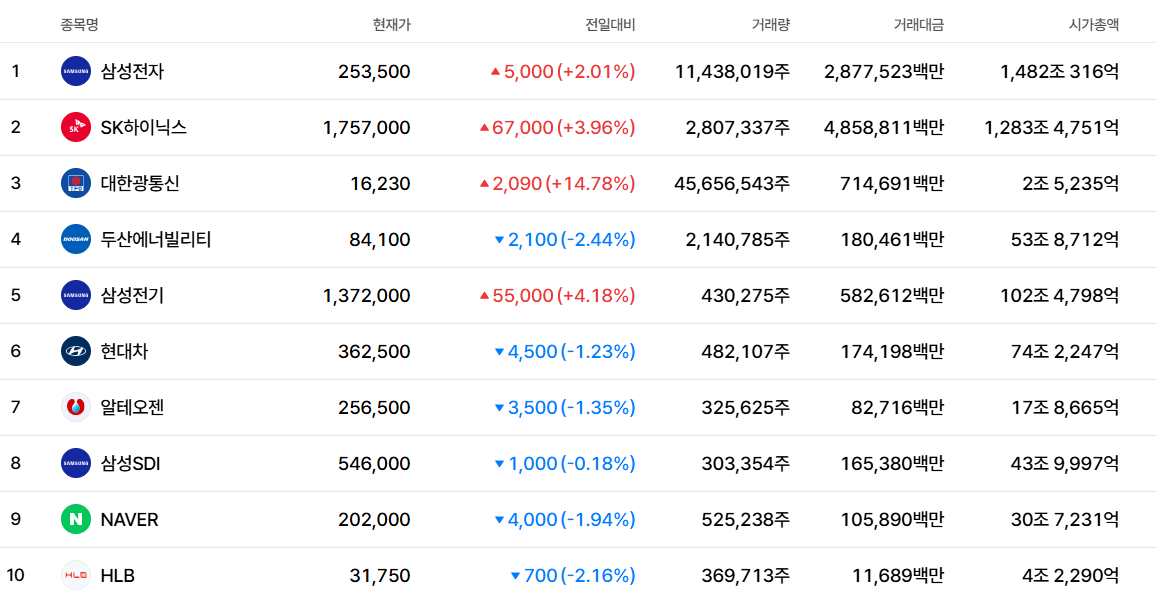Click 삼성전자 volume 11,438,019주
The width and height of the screenshot is (1157, 600).
click(732, 72)
